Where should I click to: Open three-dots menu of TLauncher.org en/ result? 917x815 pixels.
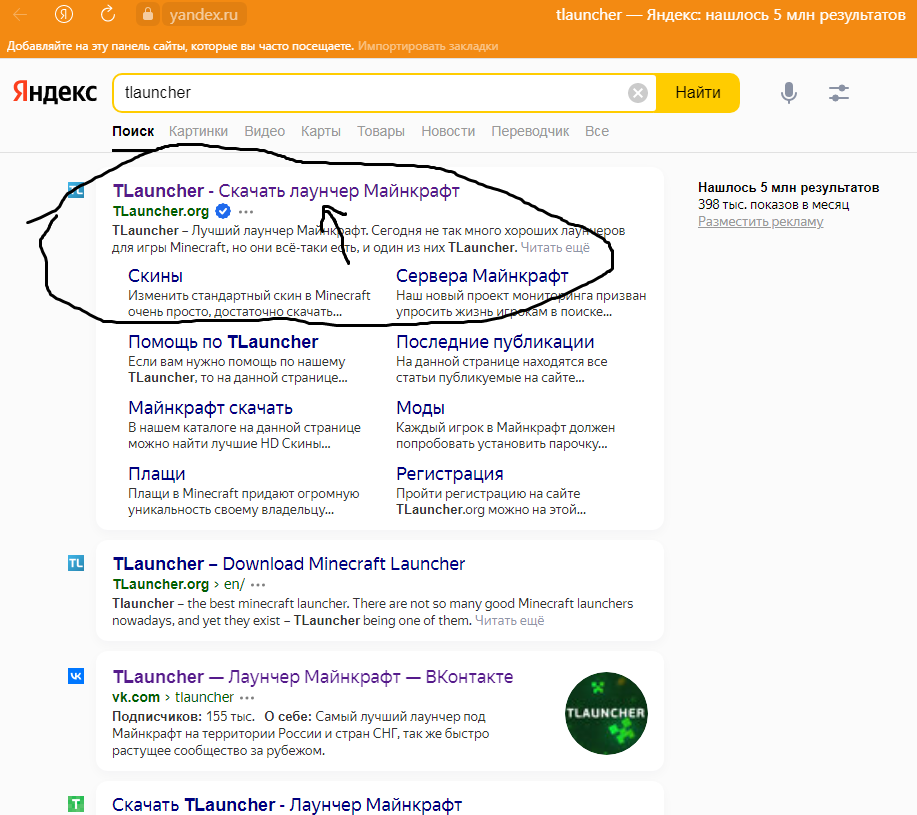pos(258,585)
